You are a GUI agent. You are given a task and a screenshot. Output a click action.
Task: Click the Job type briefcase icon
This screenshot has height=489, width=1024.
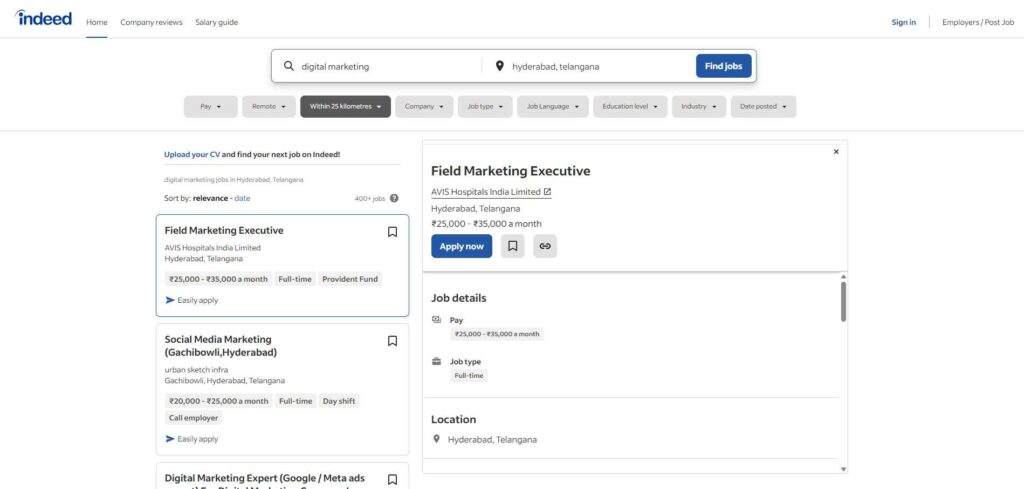[x=437, y=361]
